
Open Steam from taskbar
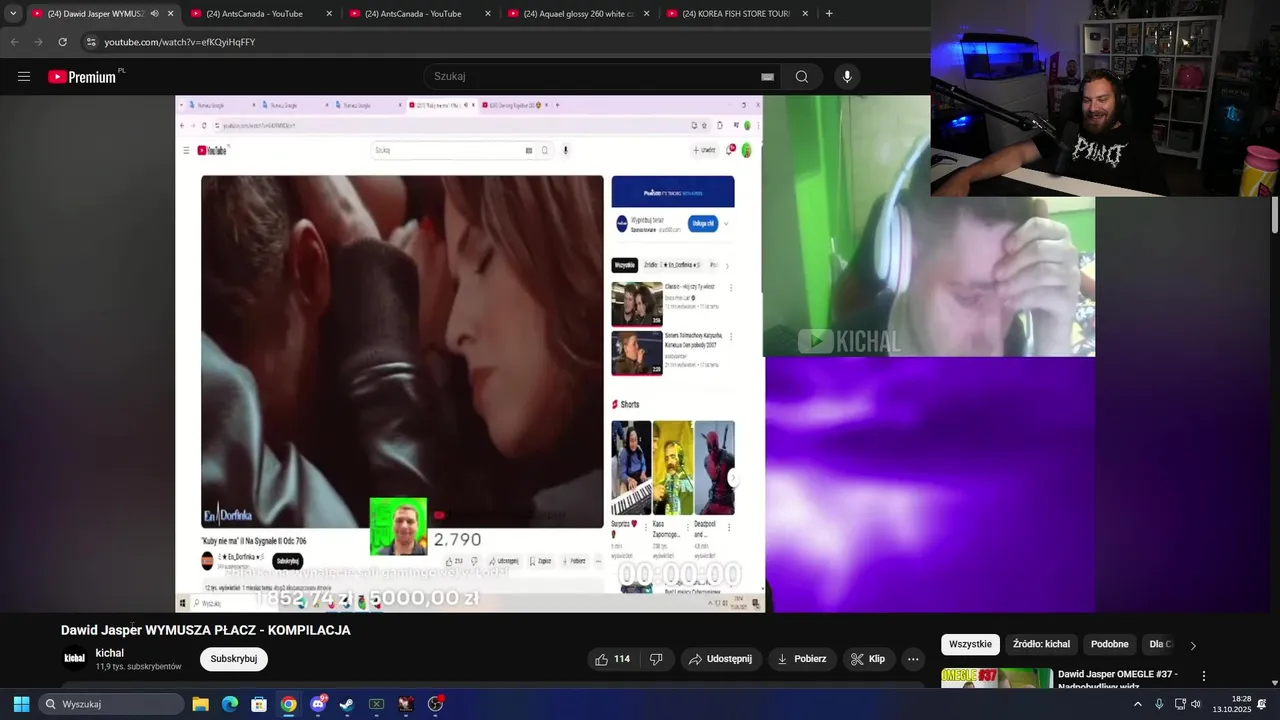point(347,704)
